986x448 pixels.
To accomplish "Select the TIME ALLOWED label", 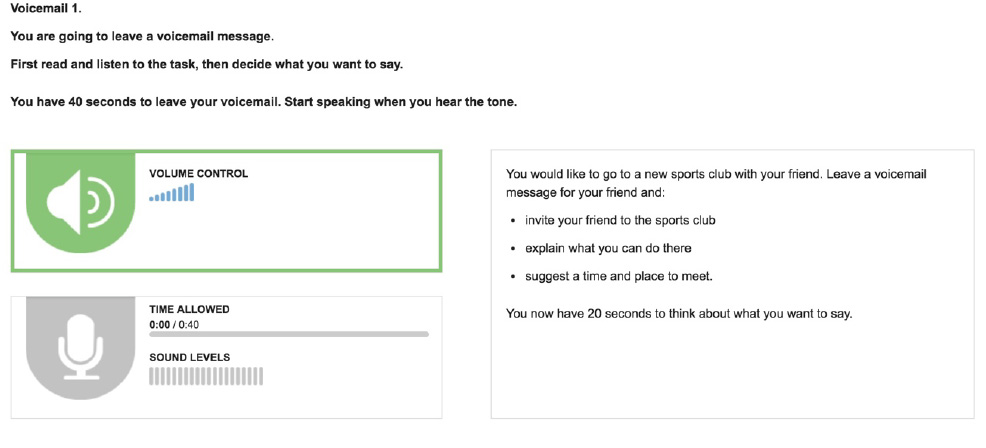I will (x=189, y=310).
